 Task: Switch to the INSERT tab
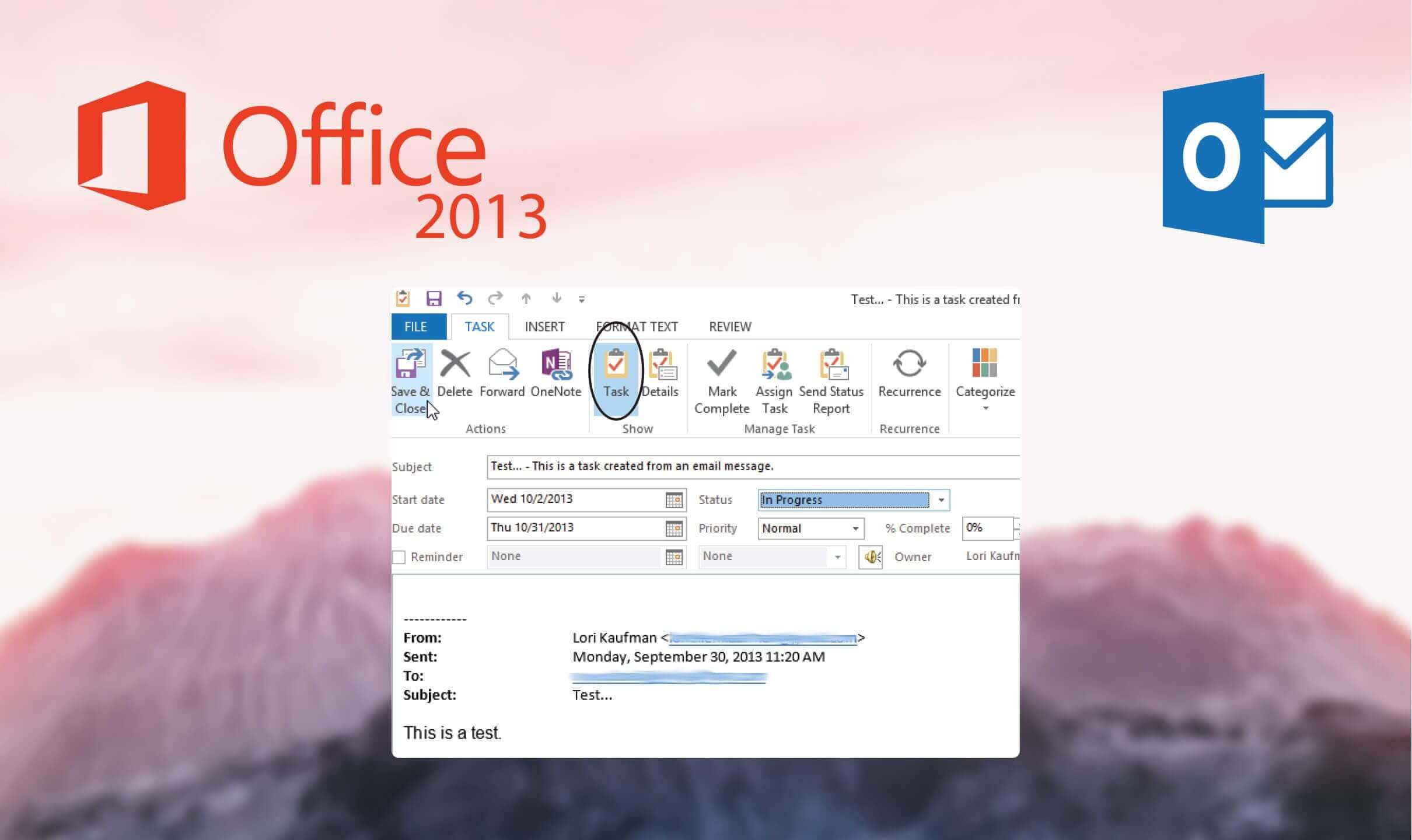[x=544, y=327]
